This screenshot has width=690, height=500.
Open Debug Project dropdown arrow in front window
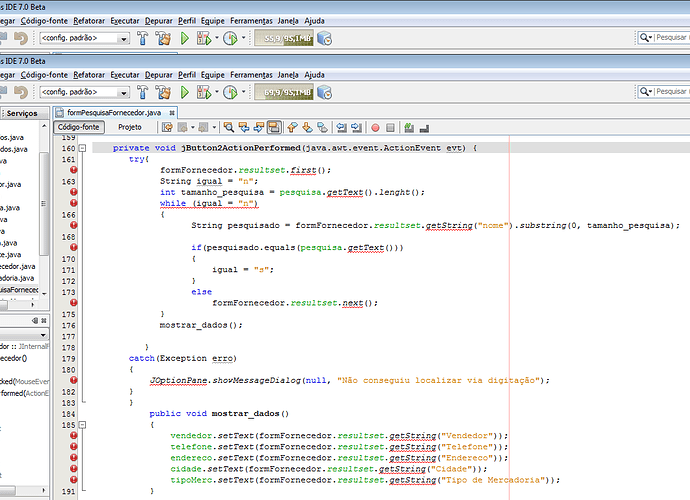tap(217, 92)
